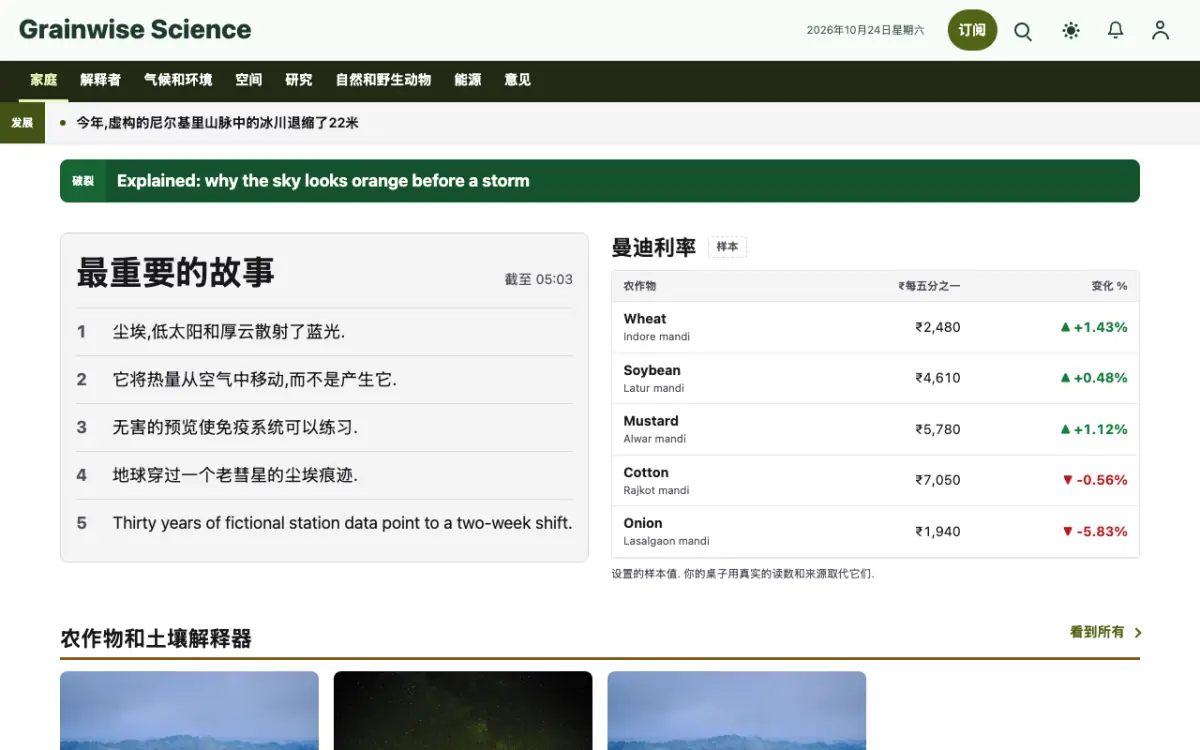Open the user account icon
Viewport: 1200px width, 750px height.
[x=1160, y=31]
